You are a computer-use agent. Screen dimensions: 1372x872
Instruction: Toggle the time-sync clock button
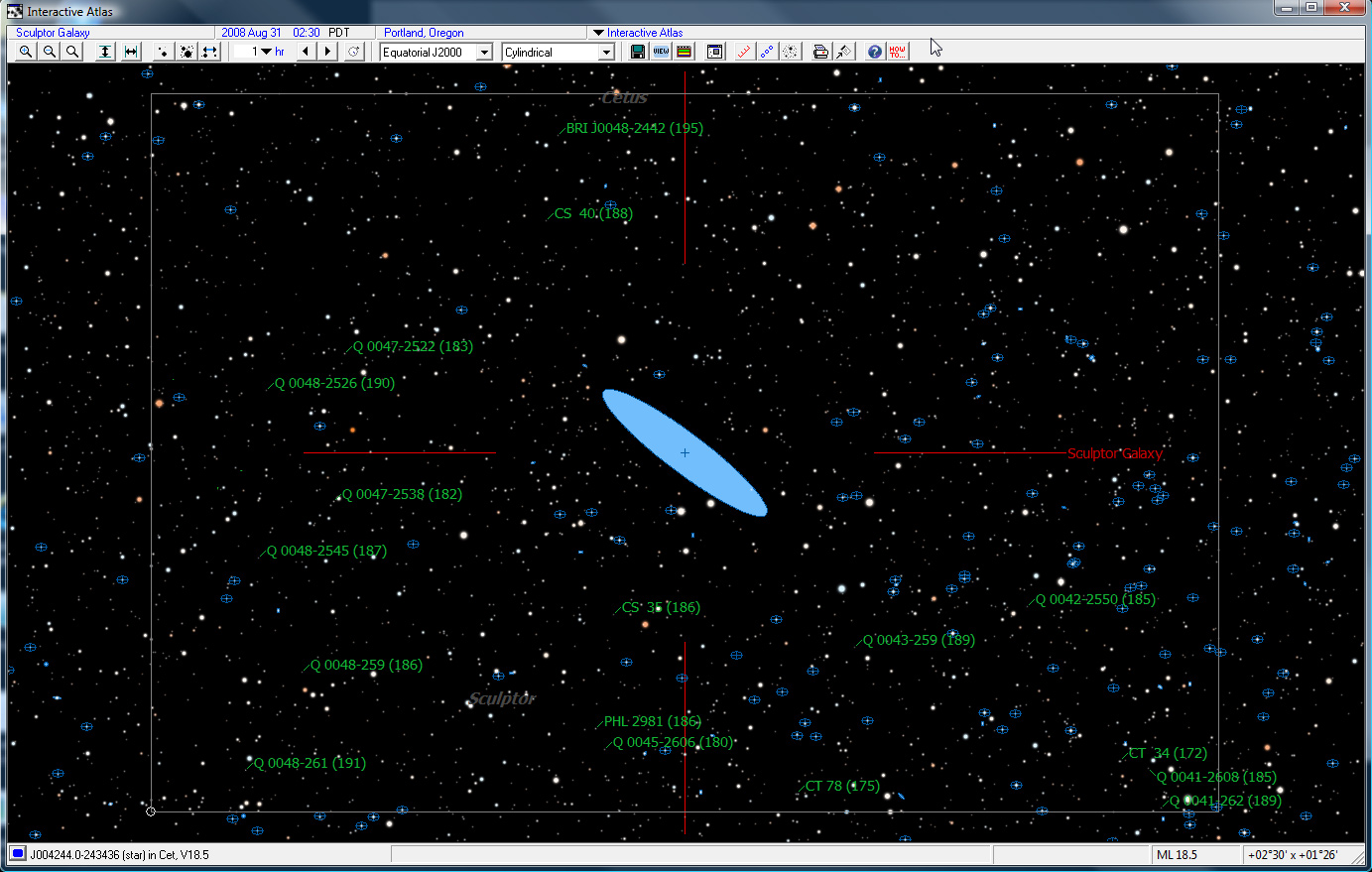click(354, 52)
